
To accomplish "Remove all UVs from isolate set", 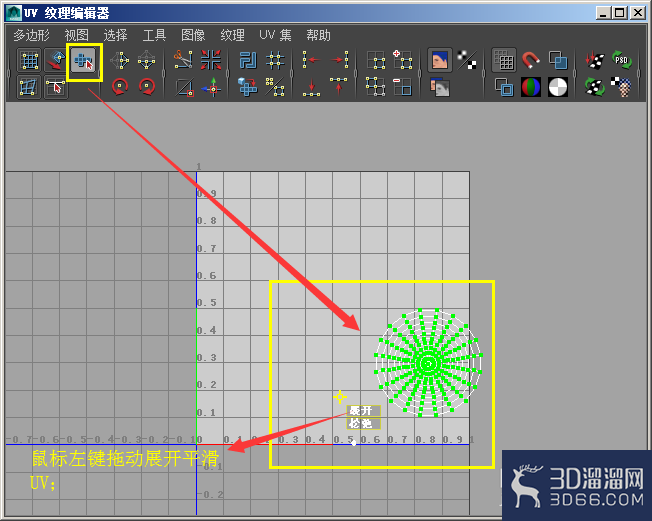I will (x=375, y=87).
